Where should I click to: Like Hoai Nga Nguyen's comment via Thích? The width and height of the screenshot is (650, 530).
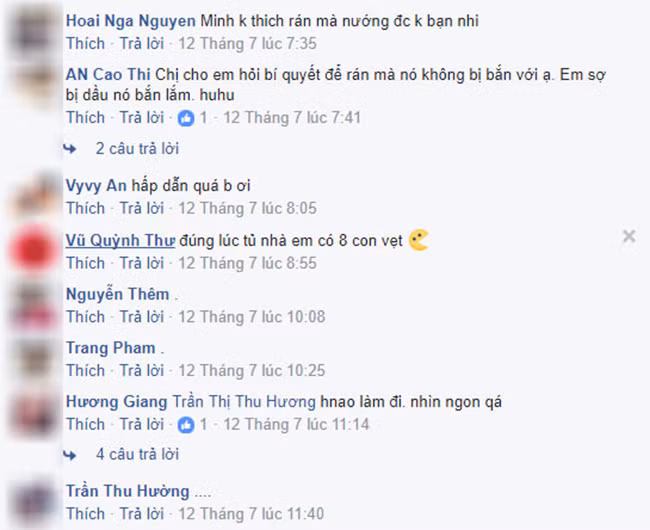coord(86,44)
